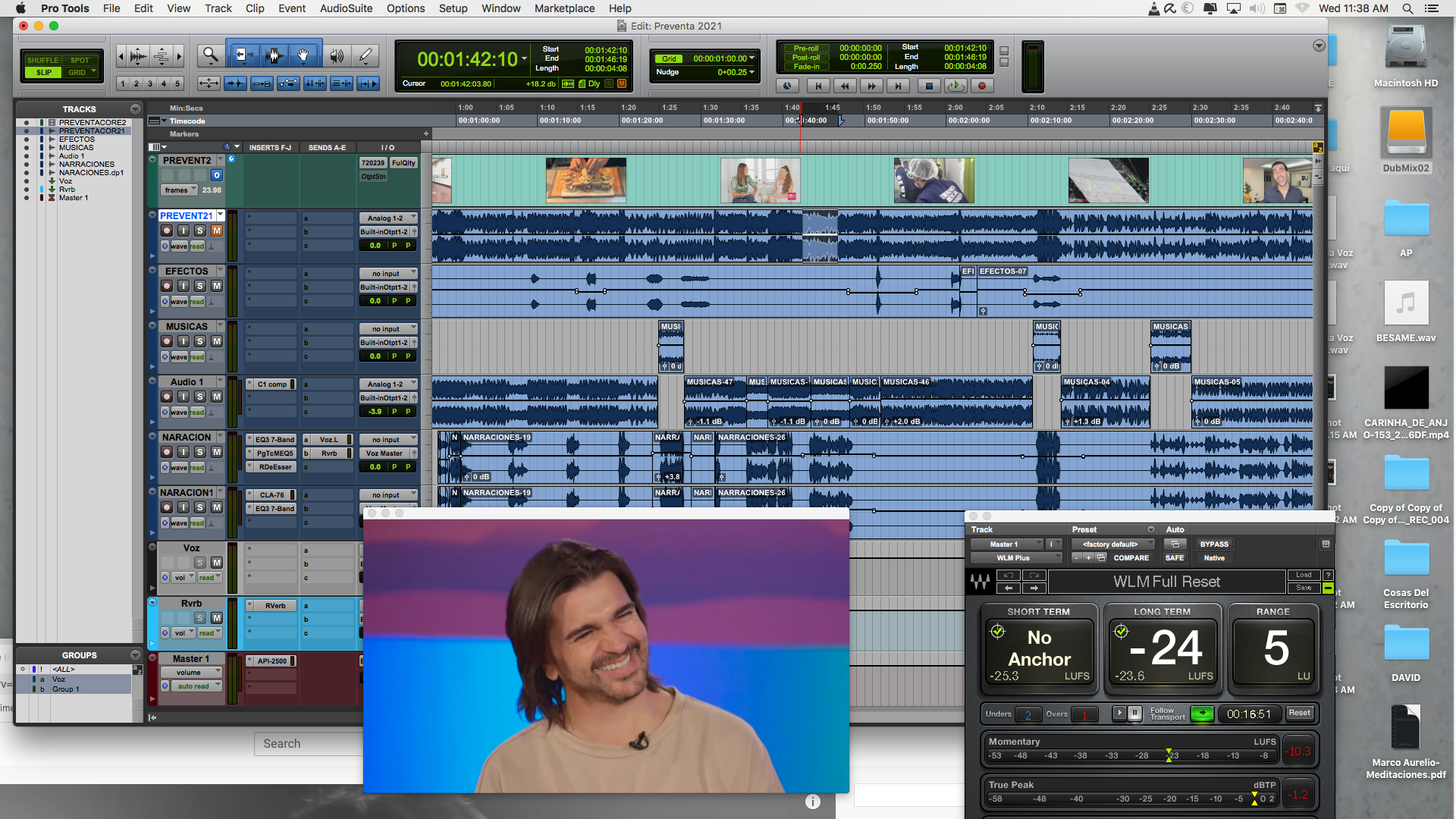This screenshot has width=1456, height=819.
Task: Click the Stop transport button
Action: [928, 86]
